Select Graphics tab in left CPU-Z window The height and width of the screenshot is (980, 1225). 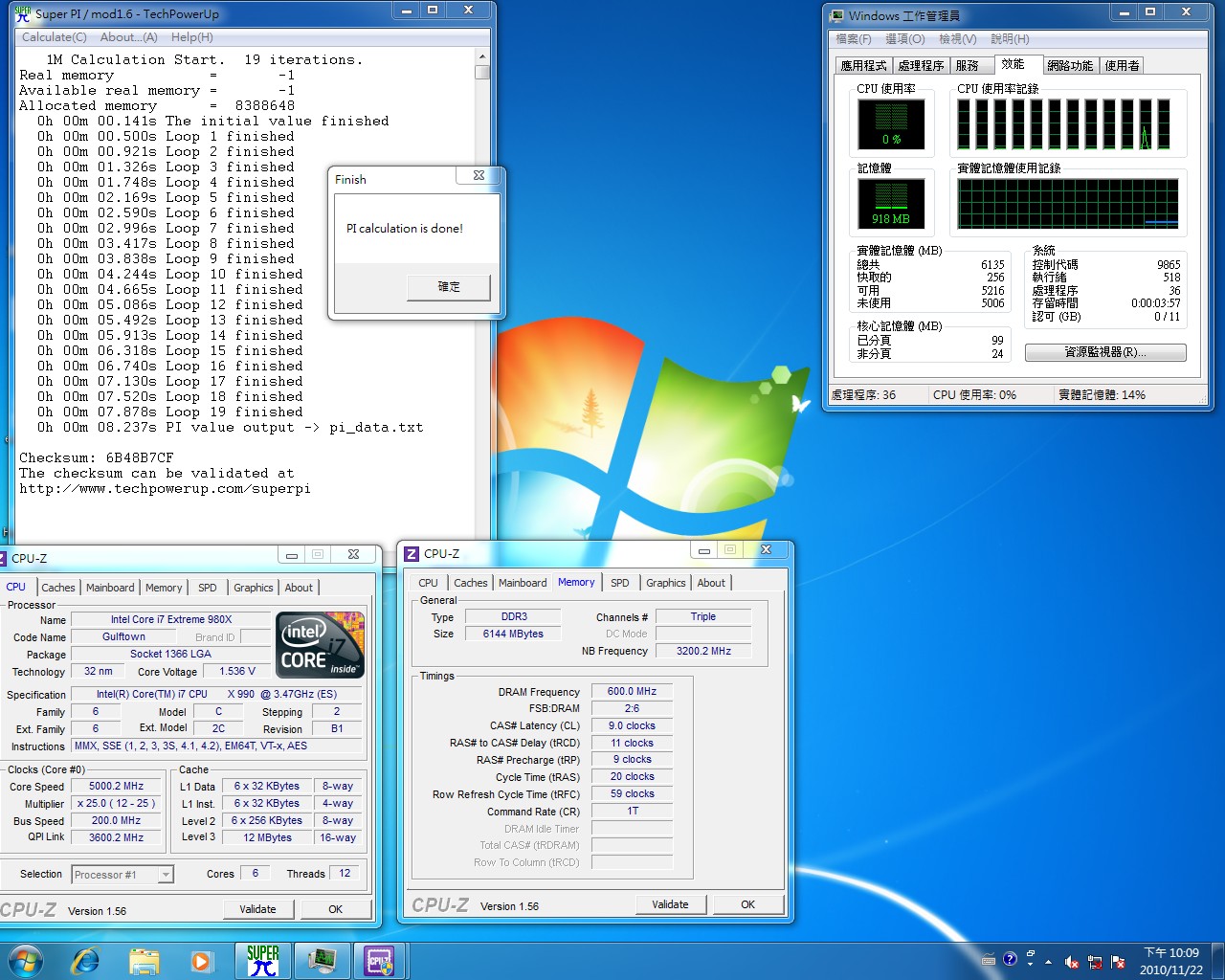pyautogui.click(x=254, y=588)
